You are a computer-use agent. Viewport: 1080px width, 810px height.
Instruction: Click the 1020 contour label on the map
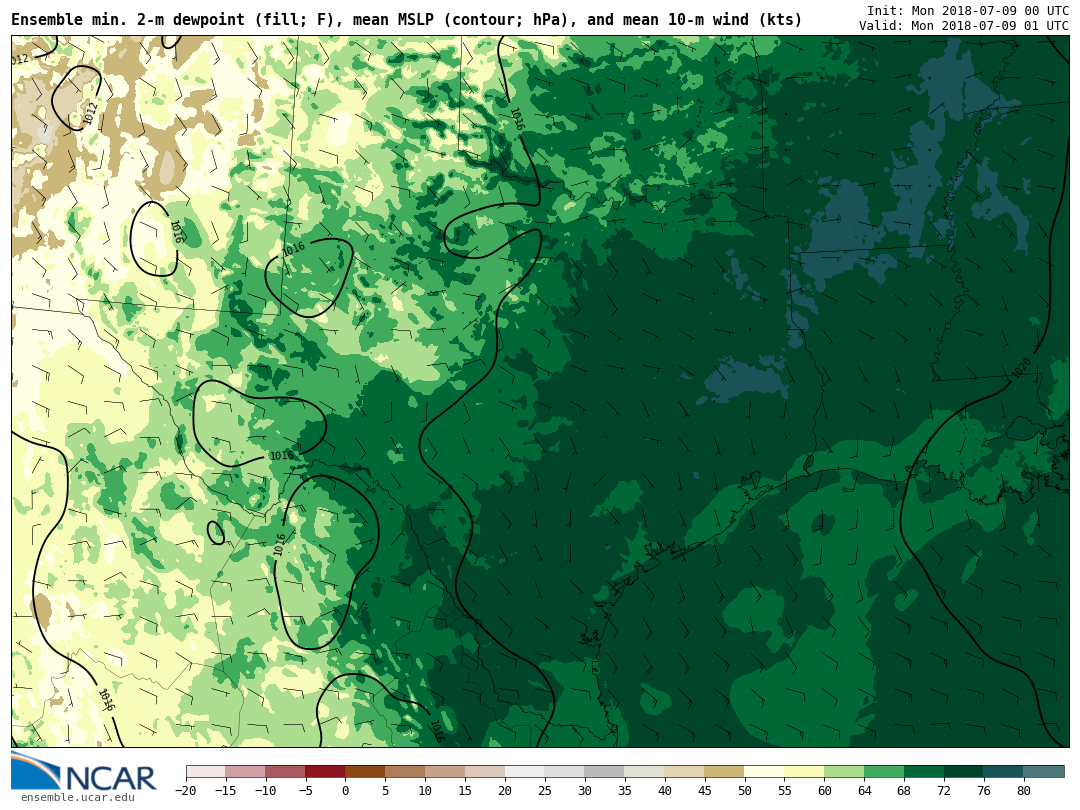coord(1021,368)
